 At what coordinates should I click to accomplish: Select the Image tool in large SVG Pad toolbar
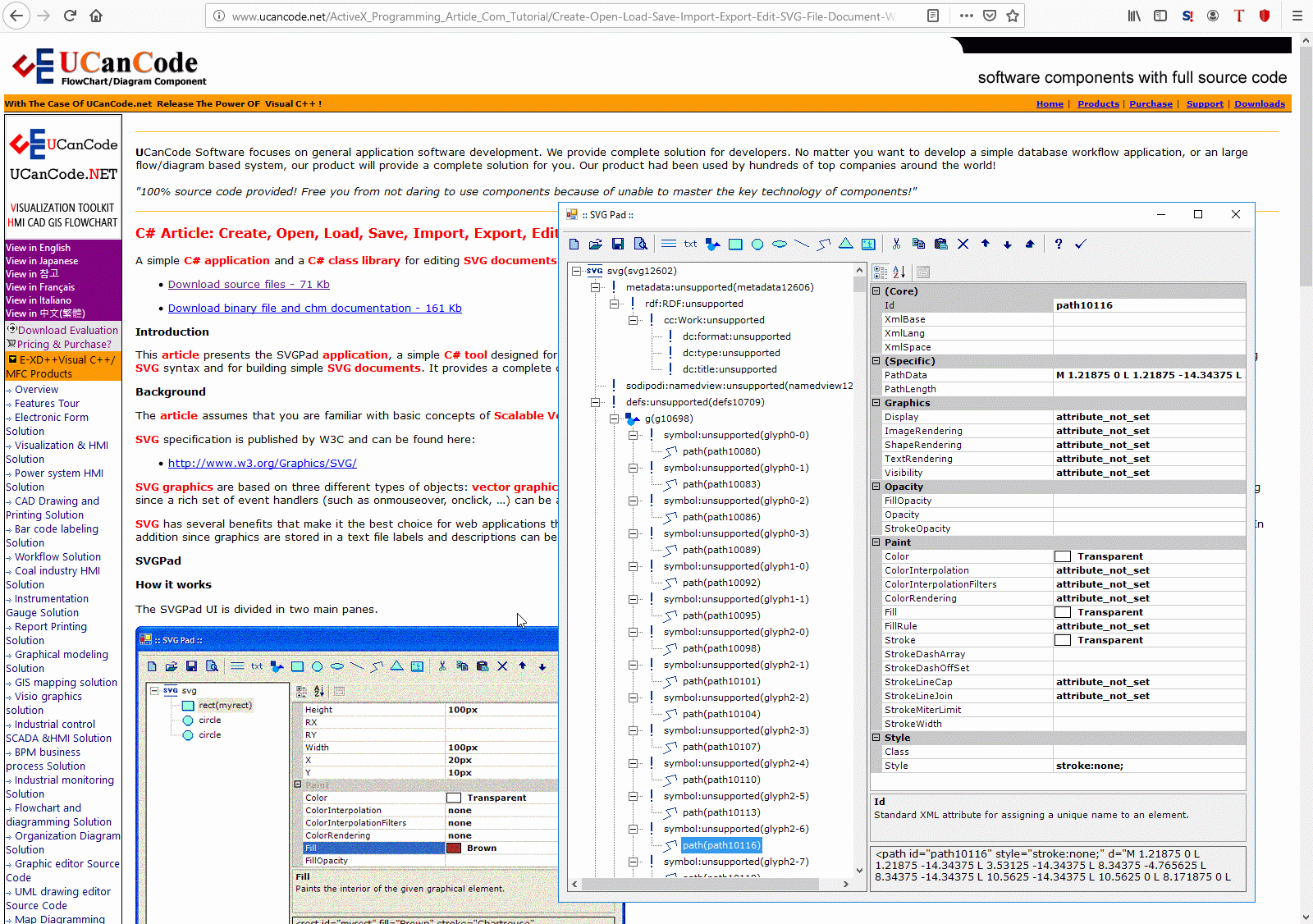[868, 244]
